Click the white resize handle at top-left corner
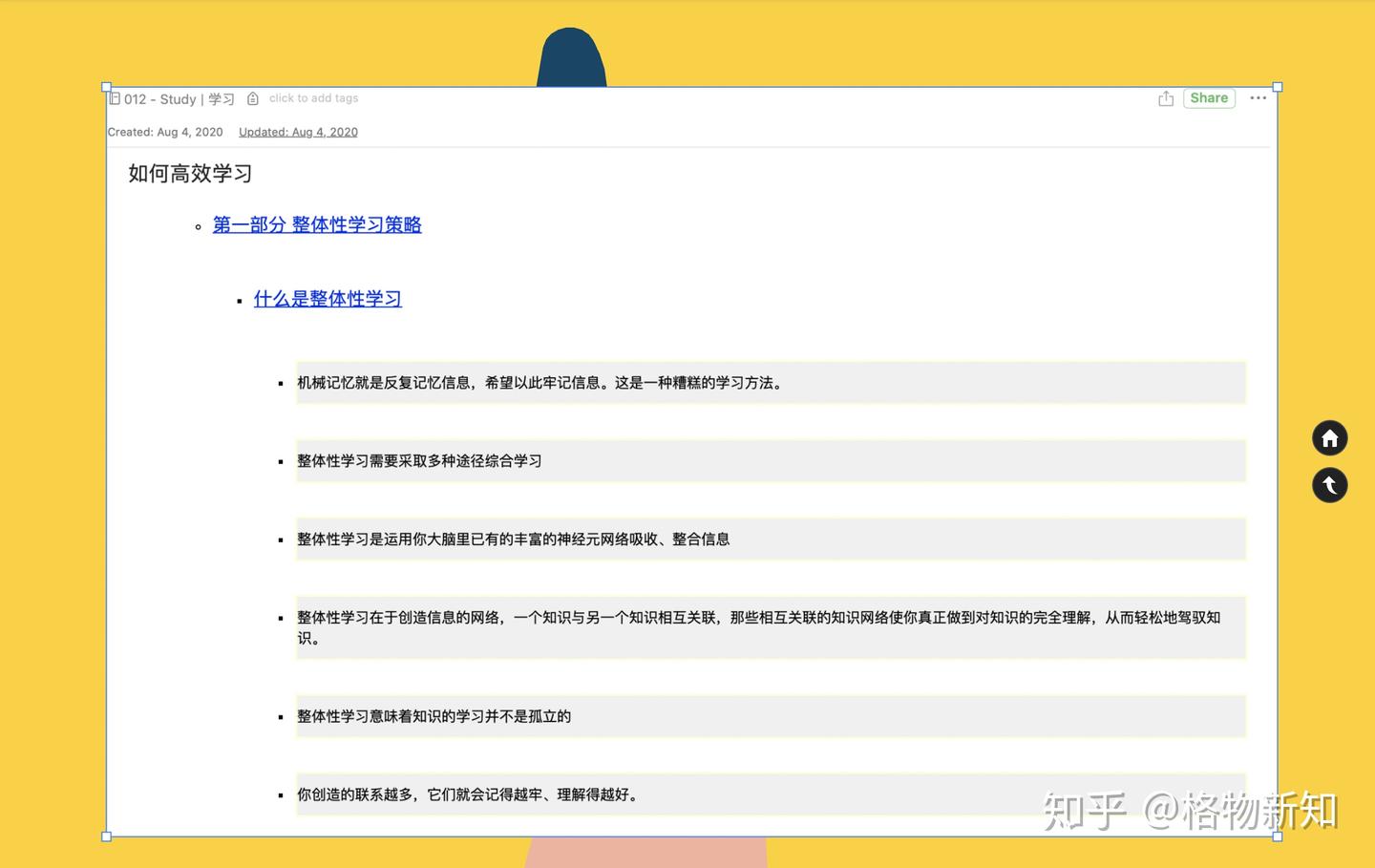 (x=106, y=87)
